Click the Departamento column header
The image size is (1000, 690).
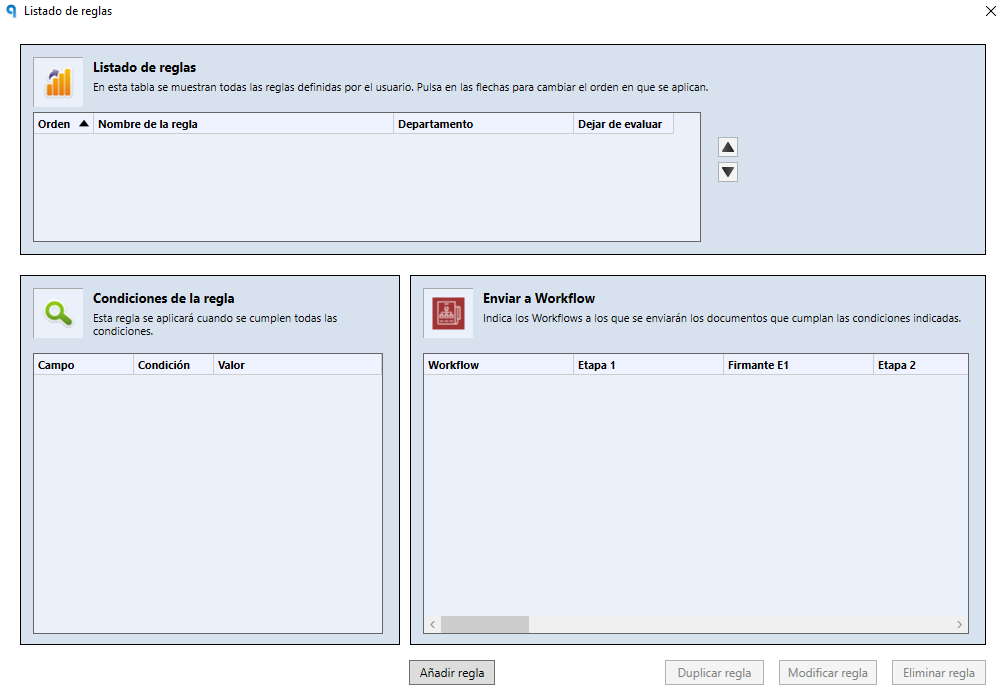[x=483, y=124]
